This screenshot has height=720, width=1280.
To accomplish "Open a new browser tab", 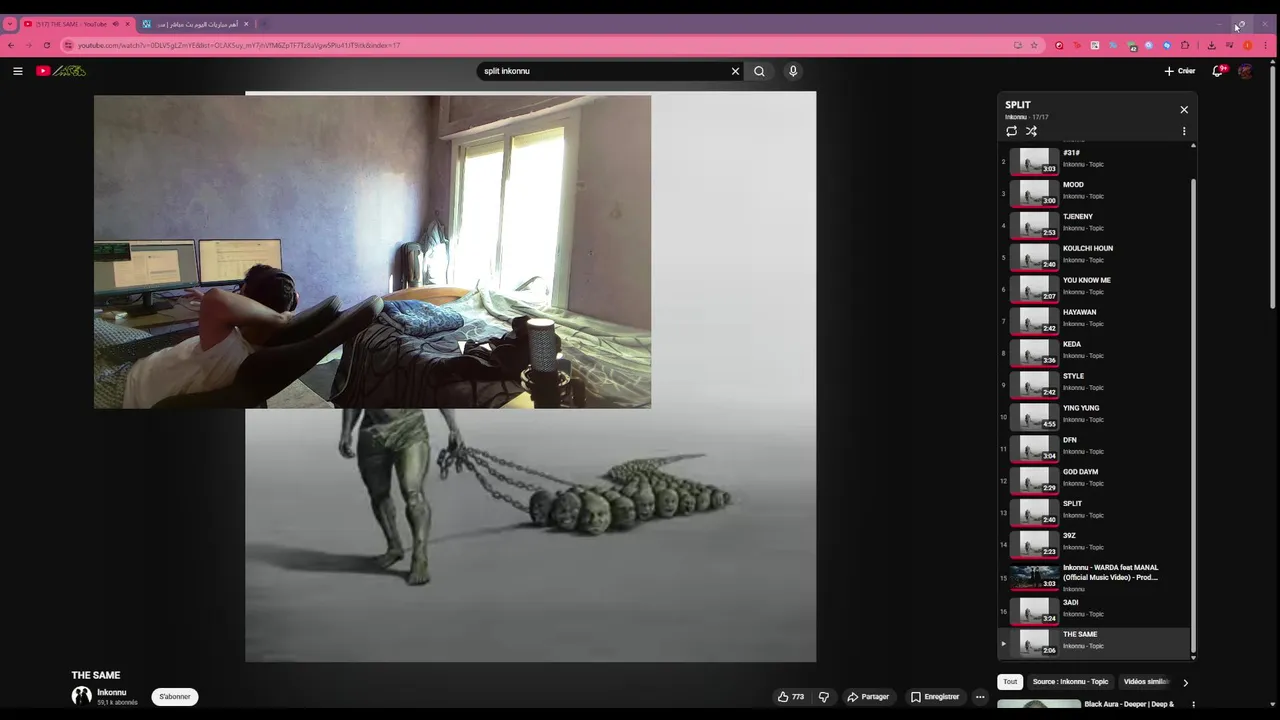I will 264,24.
